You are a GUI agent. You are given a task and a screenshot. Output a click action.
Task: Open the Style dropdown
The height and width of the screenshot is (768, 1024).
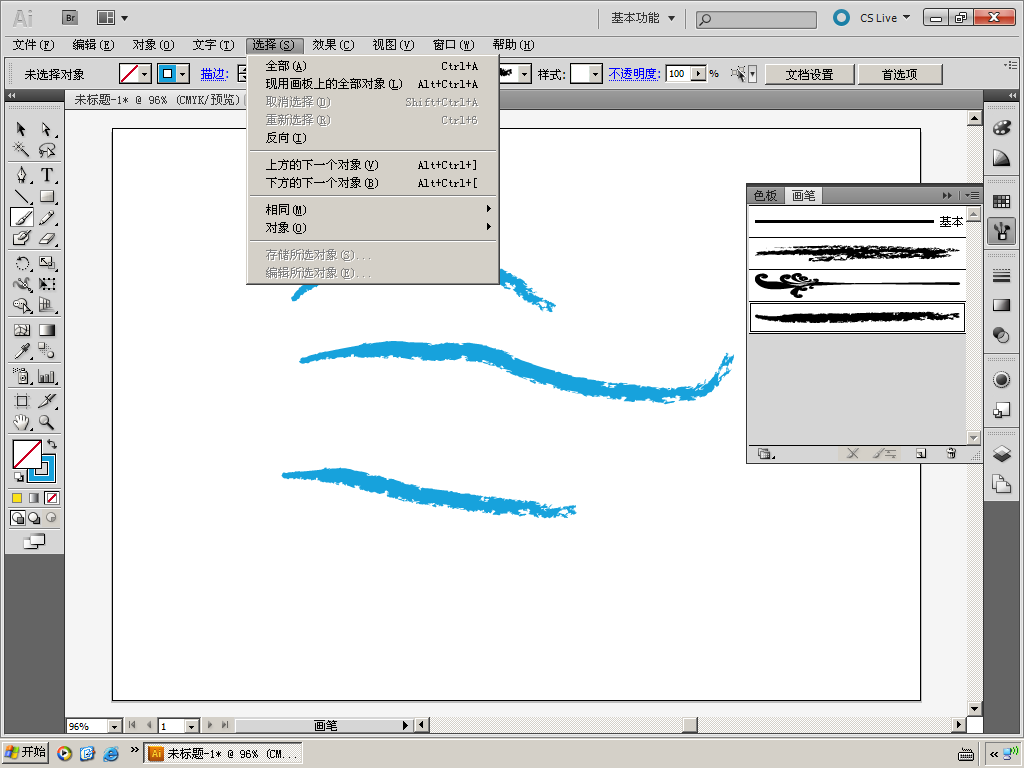pos(594,74)
